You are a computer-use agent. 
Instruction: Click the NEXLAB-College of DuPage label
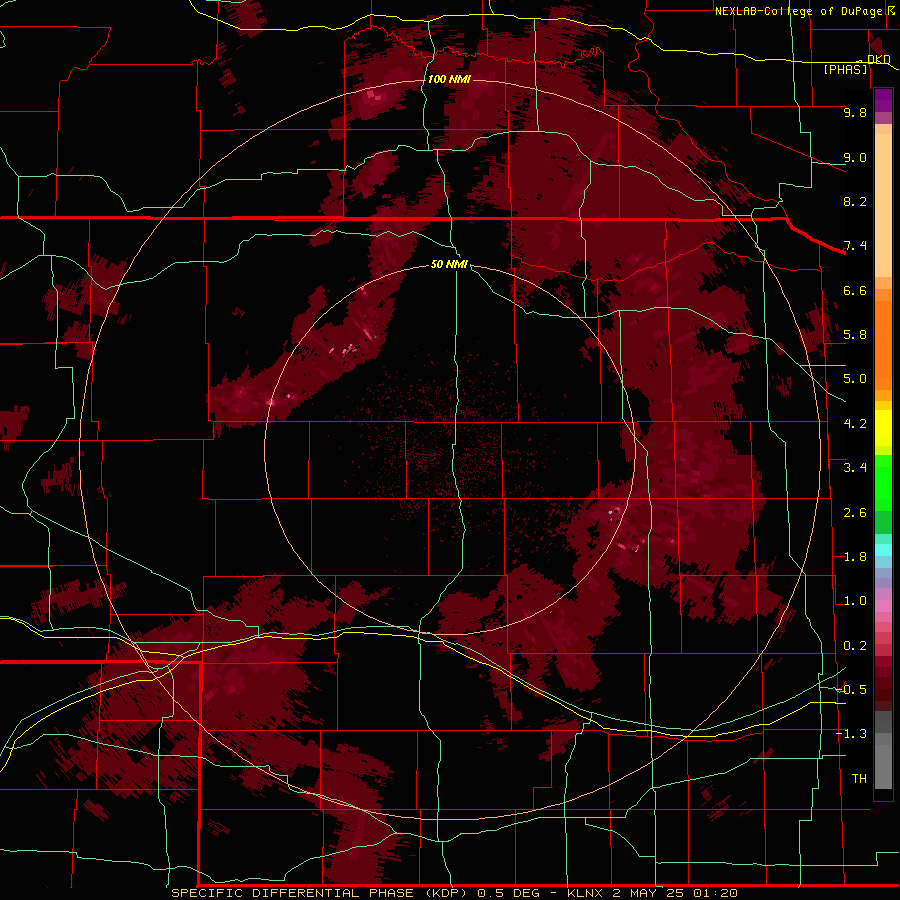798,11
